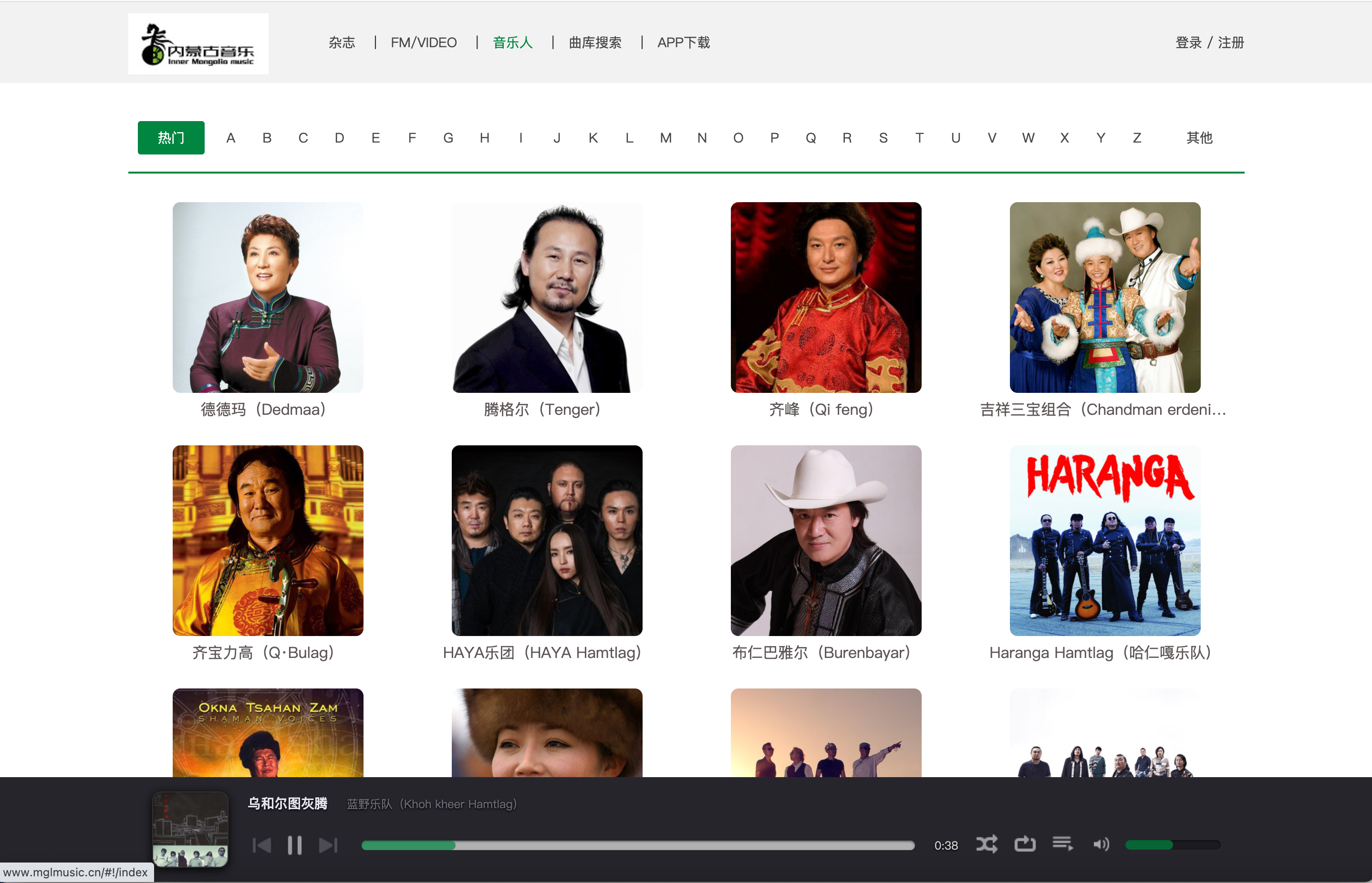Image resolution: width=1372 pixels, height=883 pixels.
Task: Go to the FM/VIDEO section
Action: 424,43
